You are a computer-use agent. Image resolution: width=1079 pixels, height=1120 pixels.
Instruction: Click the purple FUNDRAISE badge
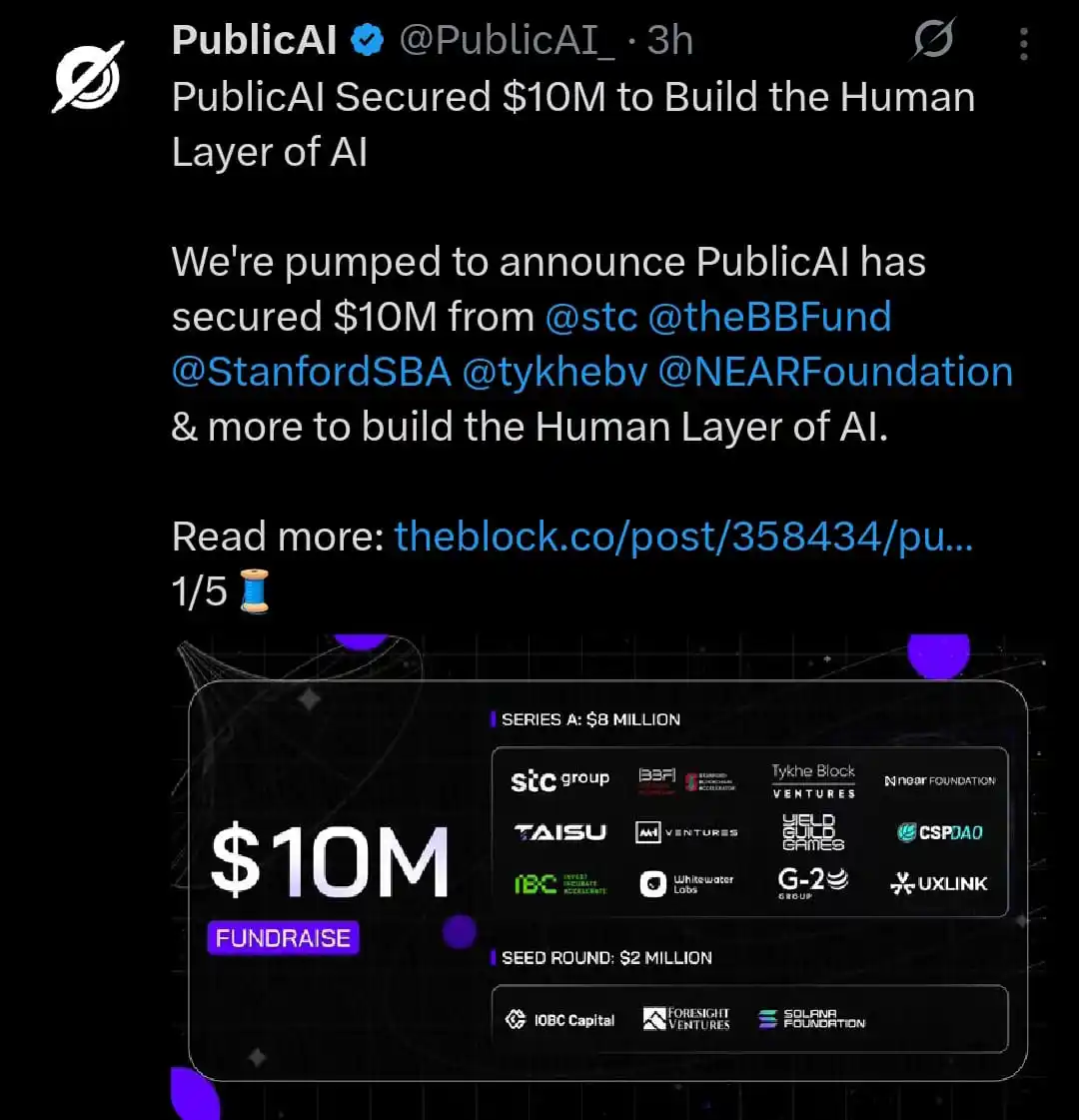(283, 937)
